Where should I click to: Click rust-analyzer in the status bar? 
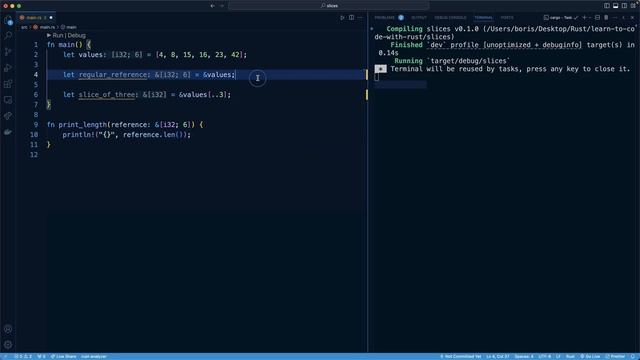tap(93, 356)
